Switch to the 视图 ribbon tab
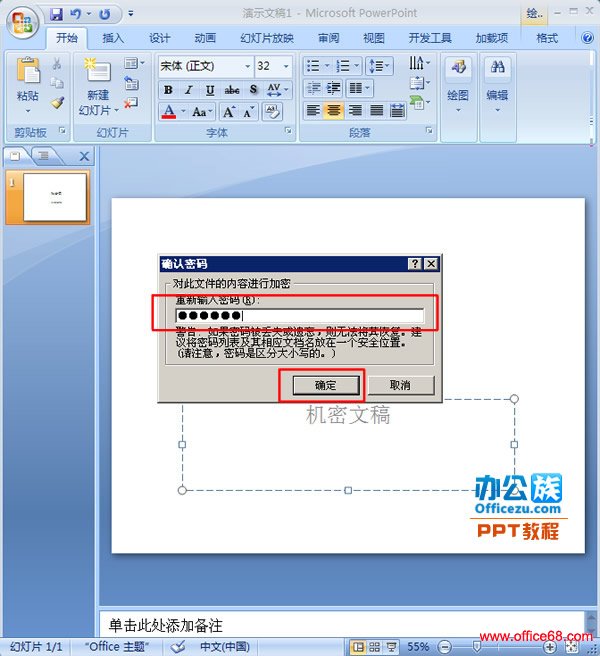This screenshot has width=600, height=656. click(374, 38)
